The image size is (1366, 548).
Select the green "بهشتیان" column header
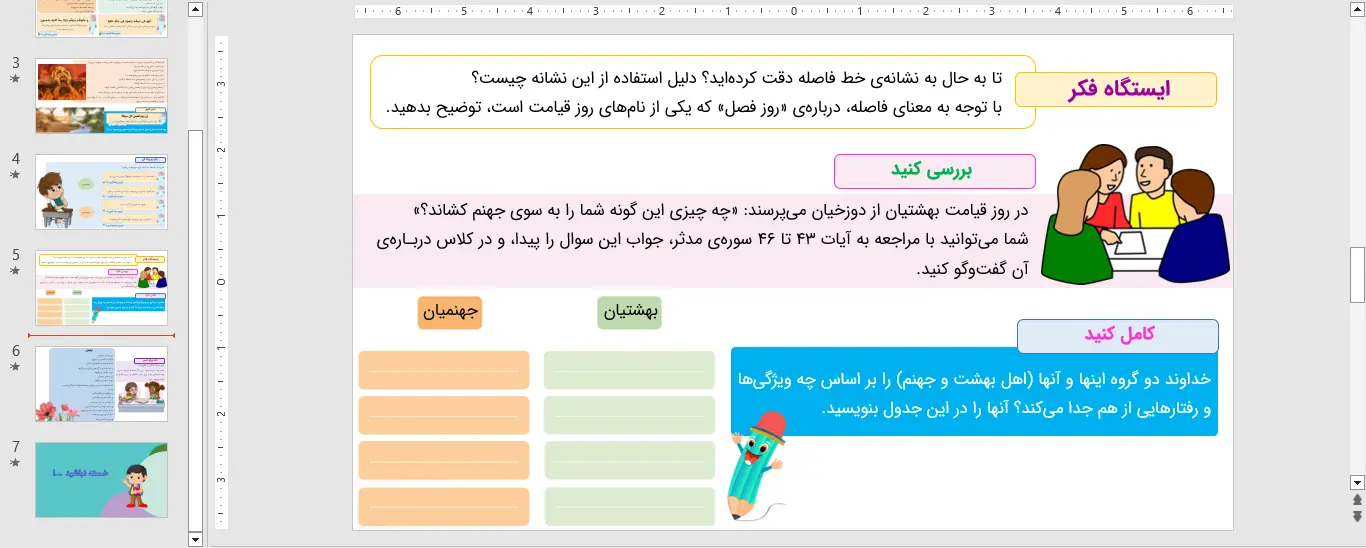coord(629,312)
